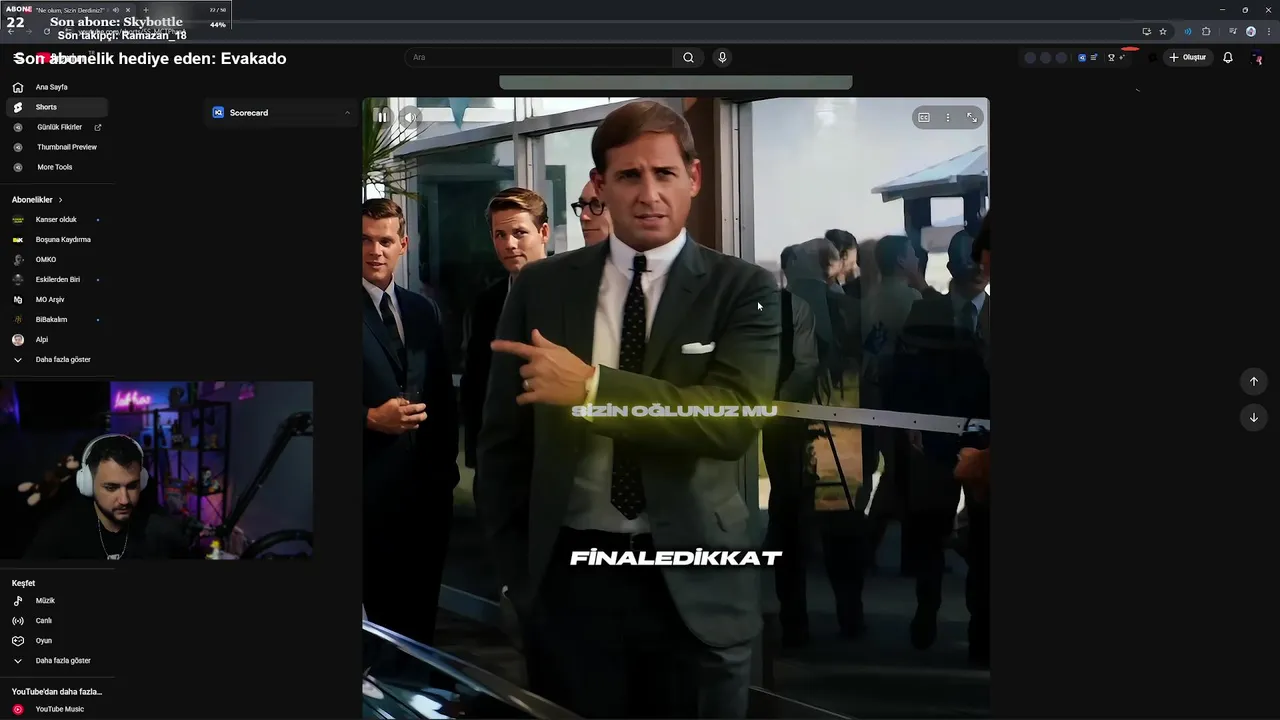Image resolution: width=1280 pixels, height=720 pixels.
Task: Go to previous Short with up arrow
Action: [1254, 381]
